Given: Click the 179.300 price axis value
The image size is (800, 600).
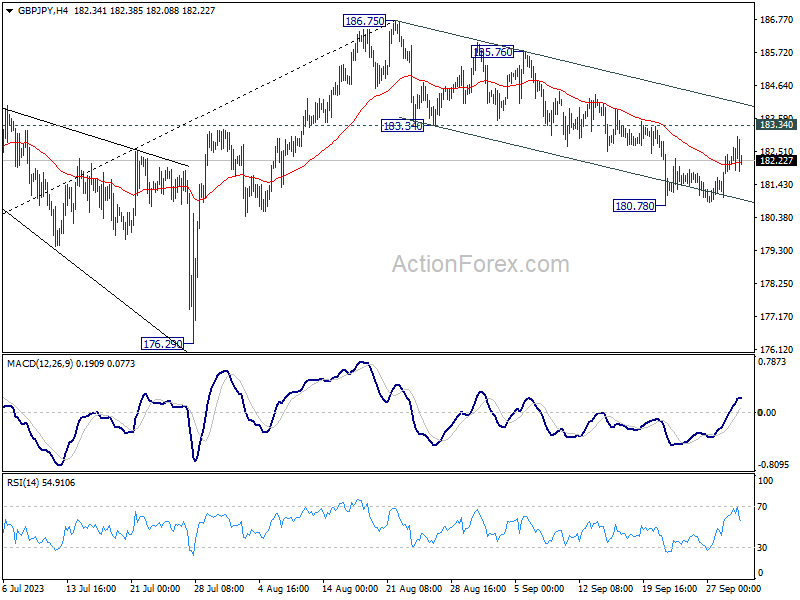Looking at the screenshot, I should coord(777,251).
